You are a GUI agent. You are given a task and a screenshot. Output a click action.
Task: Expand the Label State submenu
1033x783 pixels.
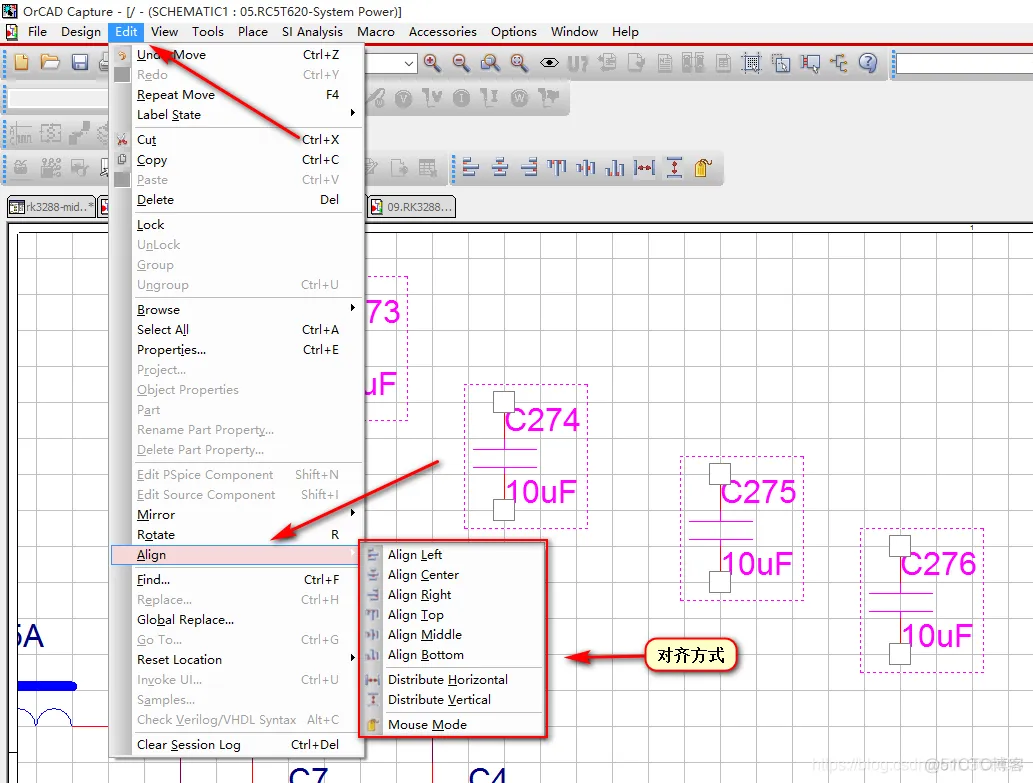click(237, 115)
